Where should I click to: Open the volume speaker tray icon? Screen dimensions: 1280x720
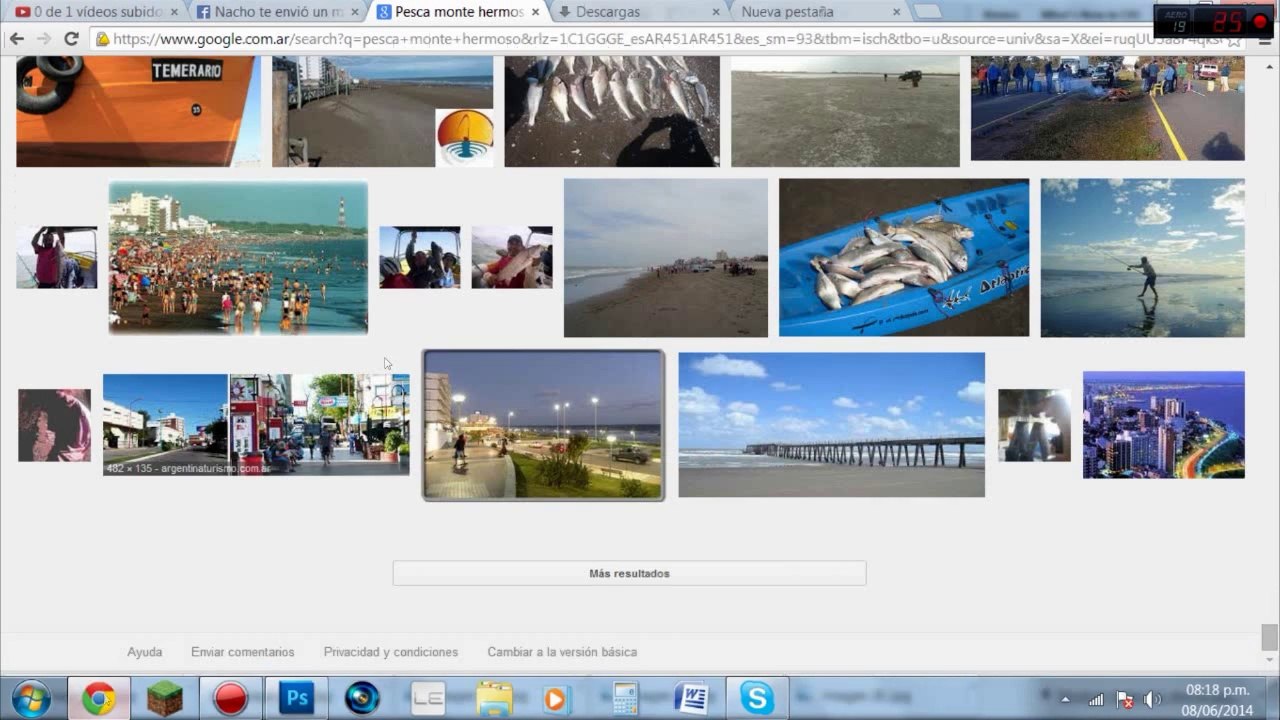tap(1152, 700)
